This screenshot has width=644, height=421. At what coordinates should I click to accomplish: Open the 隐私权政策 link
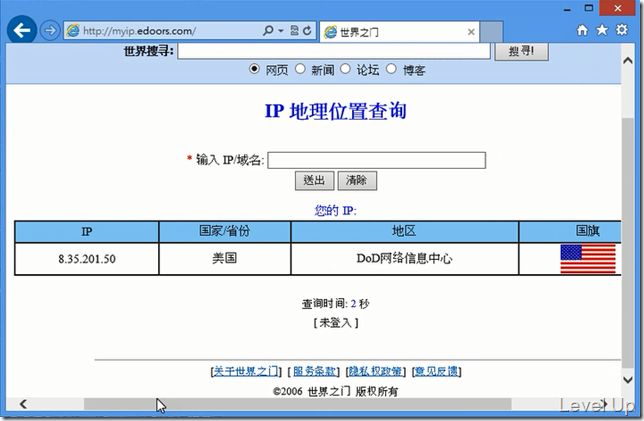coord(375,371)
